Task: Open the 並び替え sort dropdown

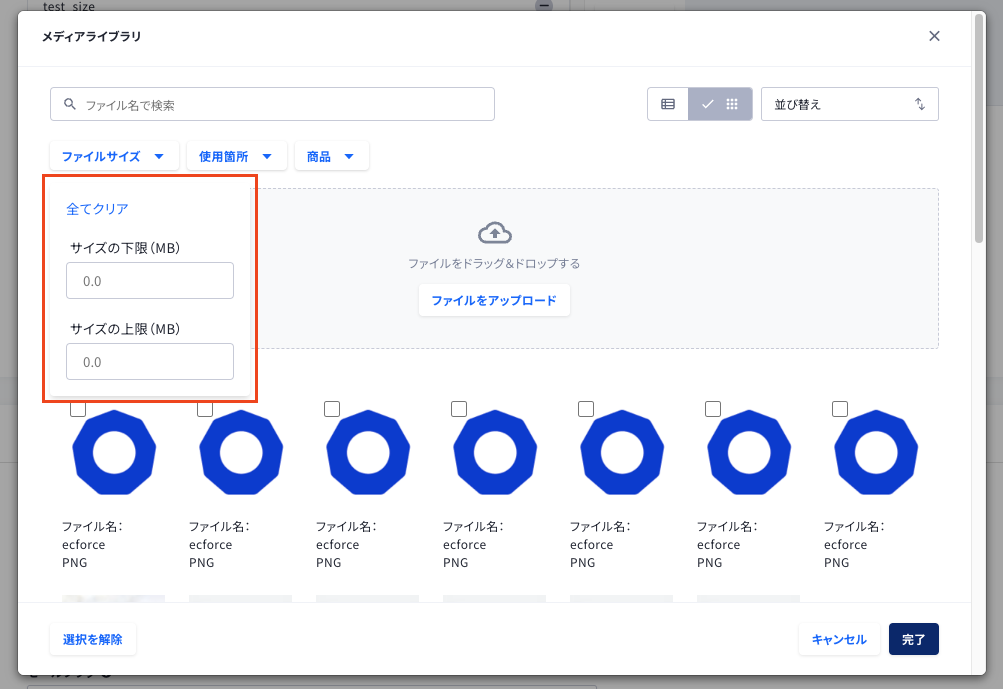Action: point(849,104)
